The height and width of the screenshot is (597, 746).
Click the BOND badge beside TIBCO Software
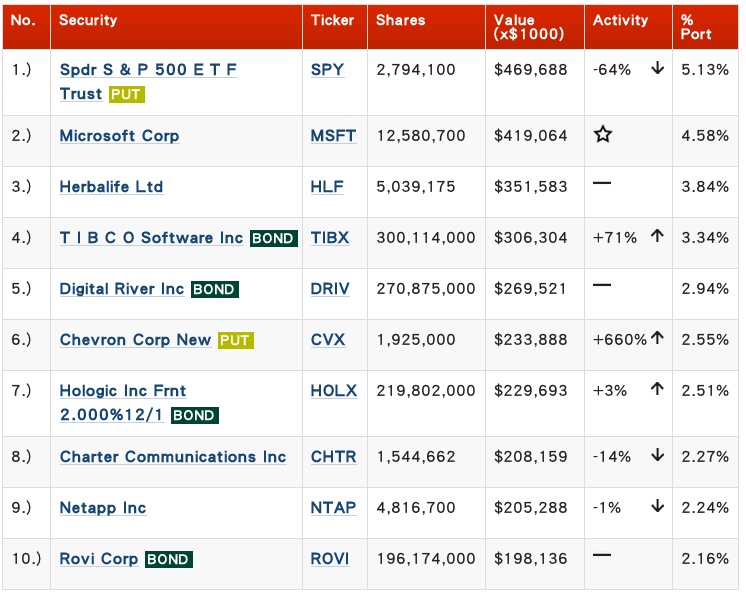pyautogui.click(x=274, y=238)
